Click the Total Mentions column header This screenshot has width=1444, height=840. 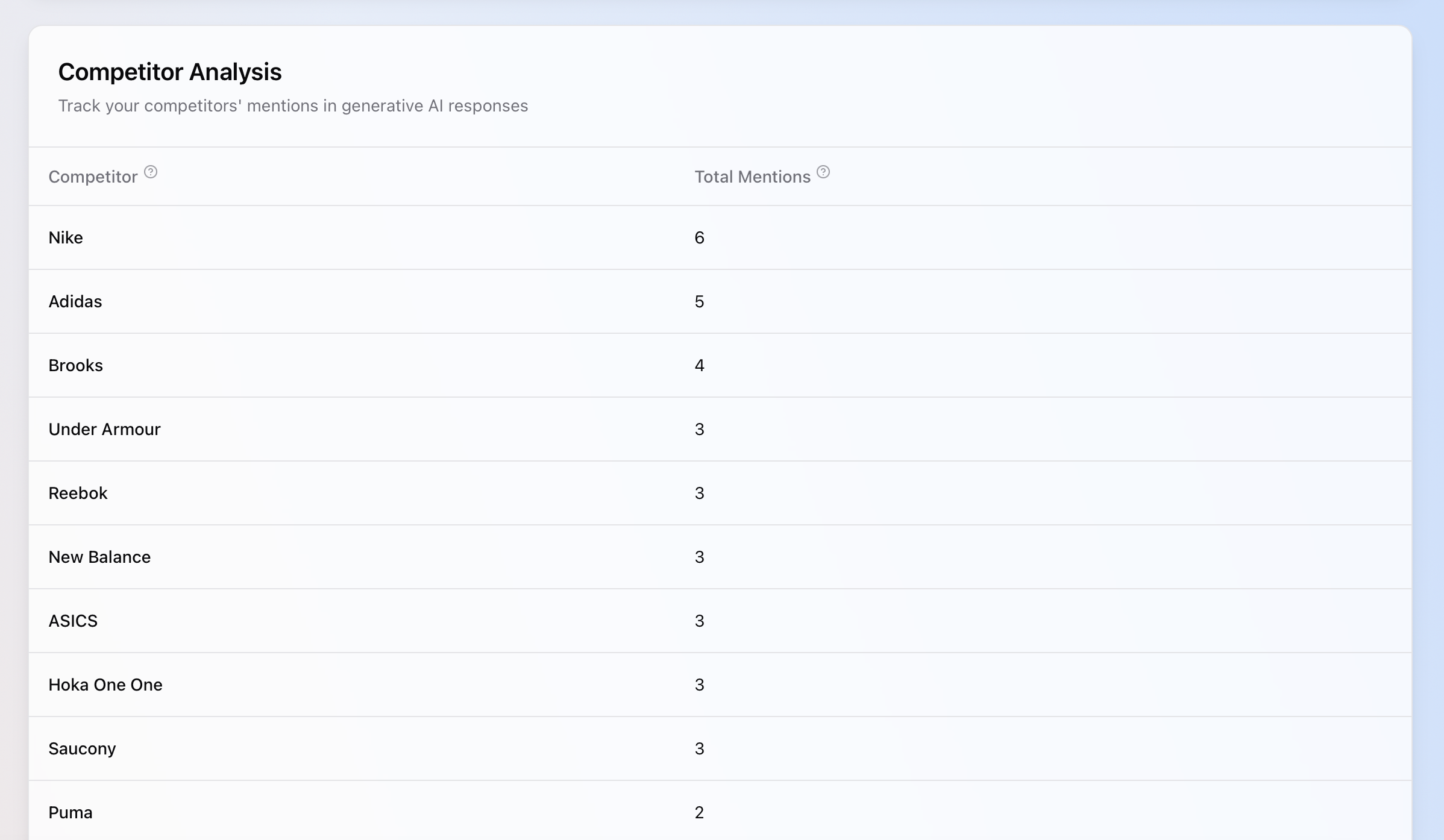[x=752, y=177]
